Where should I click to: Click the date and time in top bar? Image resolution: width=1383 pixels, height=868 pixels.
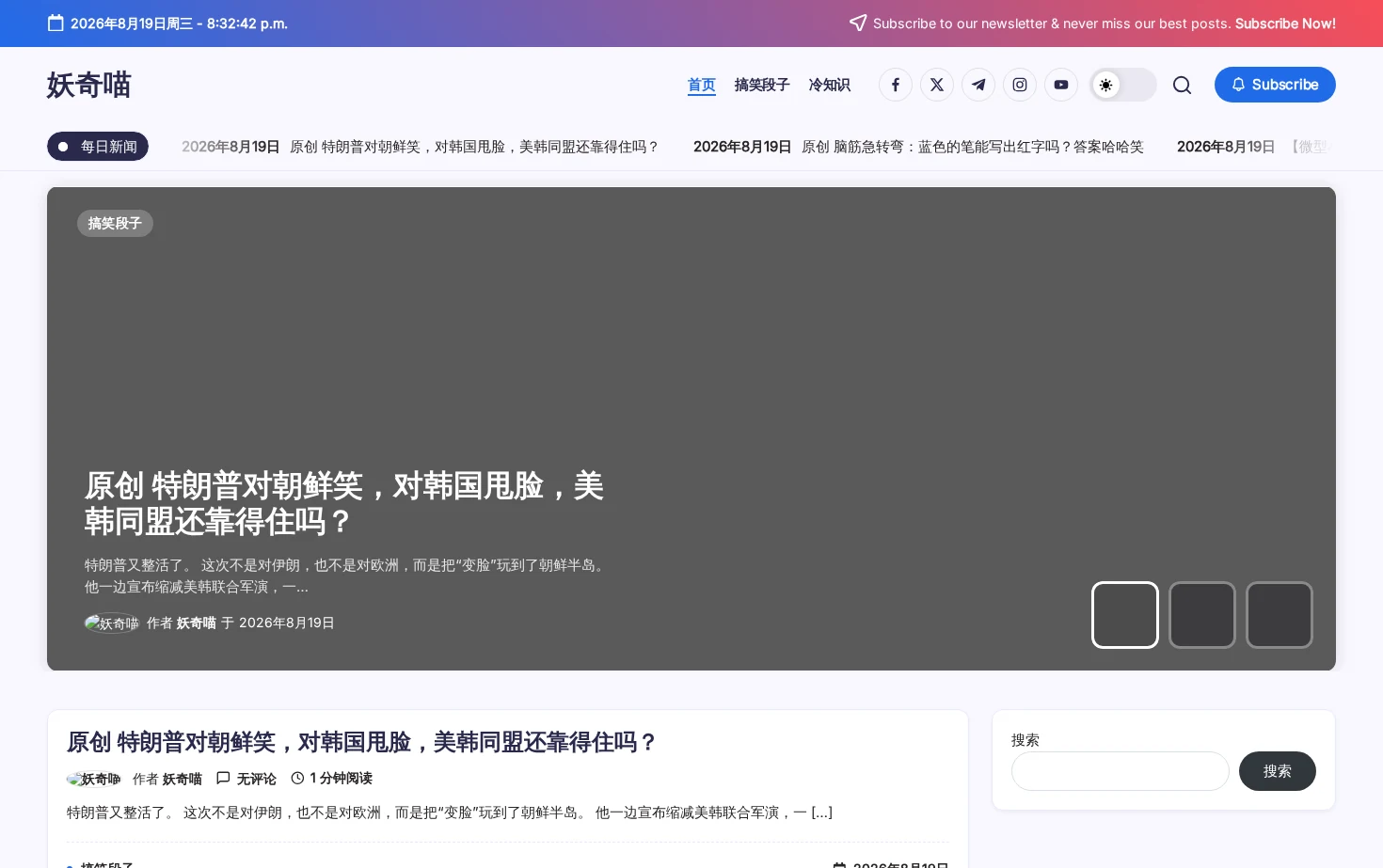[x=179, y=24]
